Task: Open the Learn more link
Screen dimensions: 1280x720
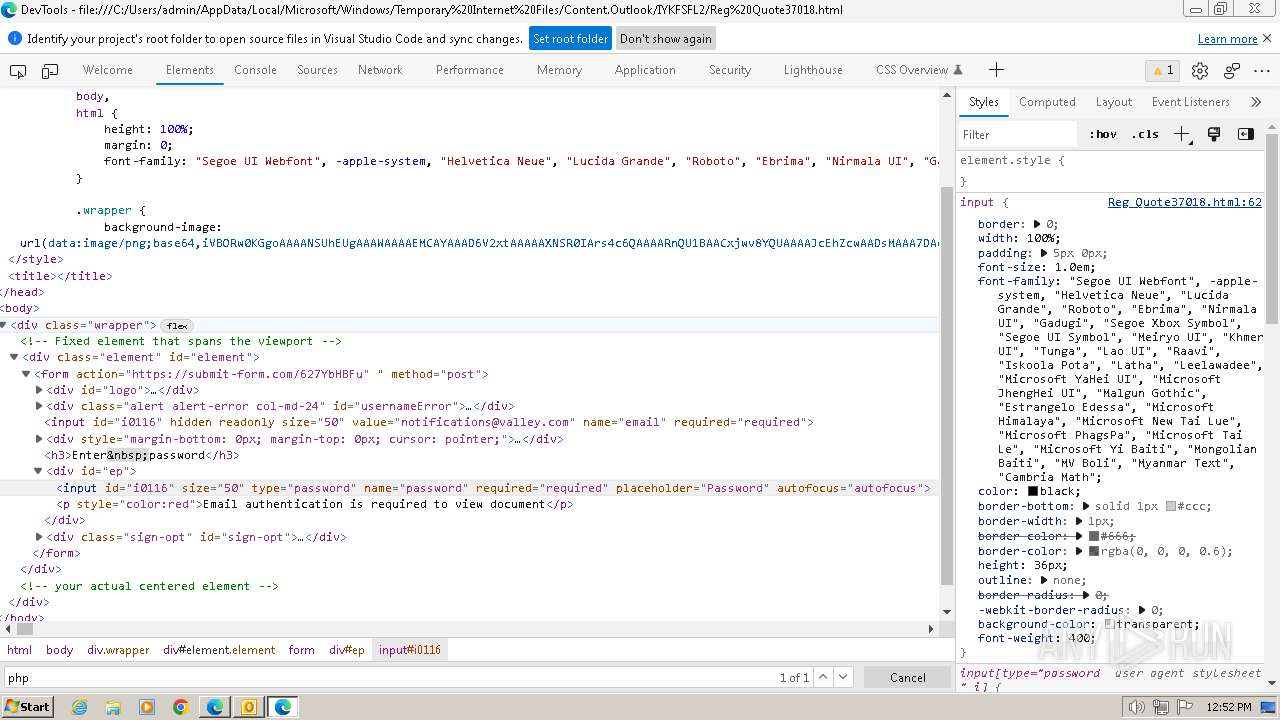Action: (x=1227, y=39)
